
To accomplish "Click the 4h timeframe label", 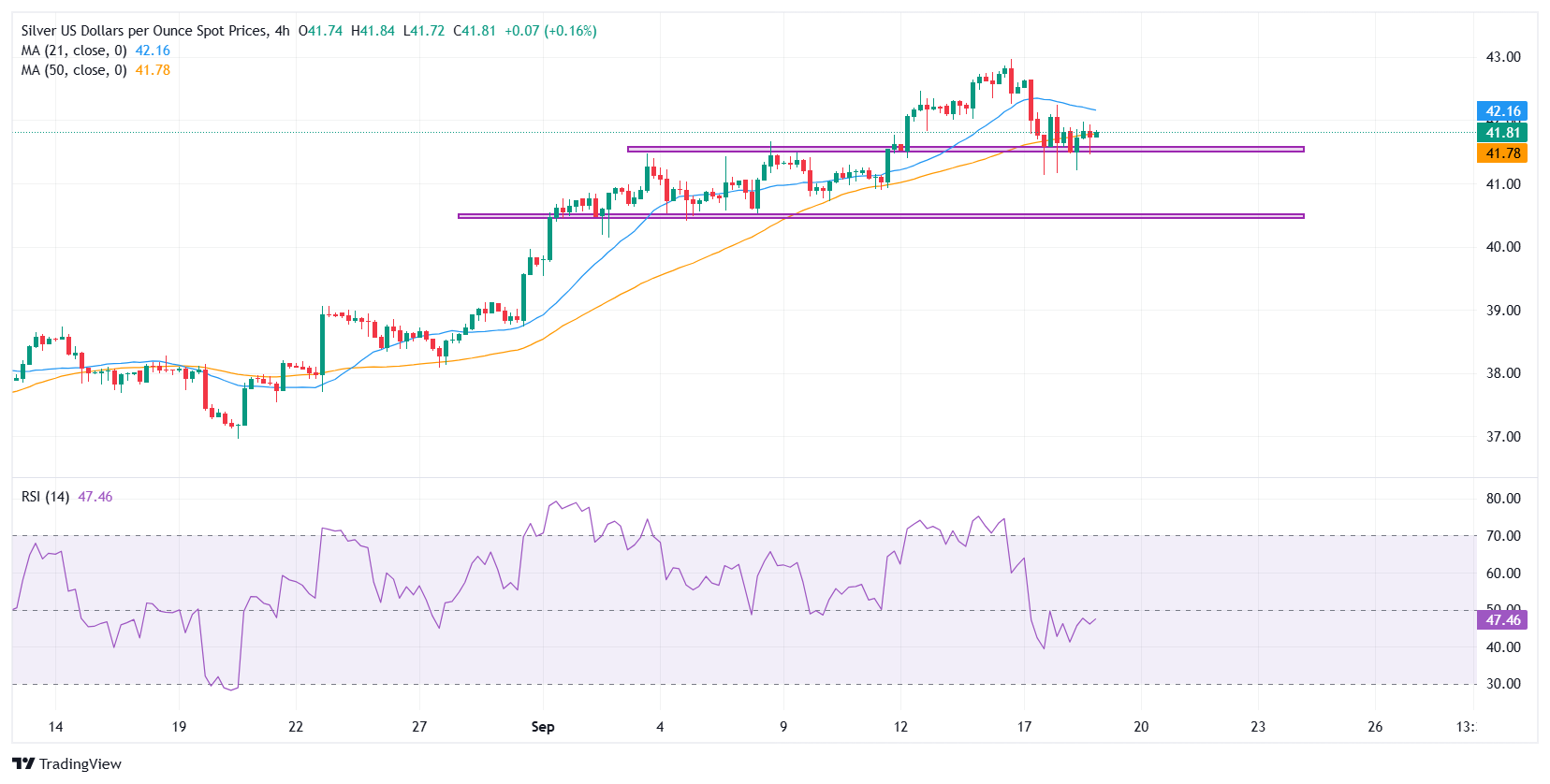I will (x=282, y=31).
